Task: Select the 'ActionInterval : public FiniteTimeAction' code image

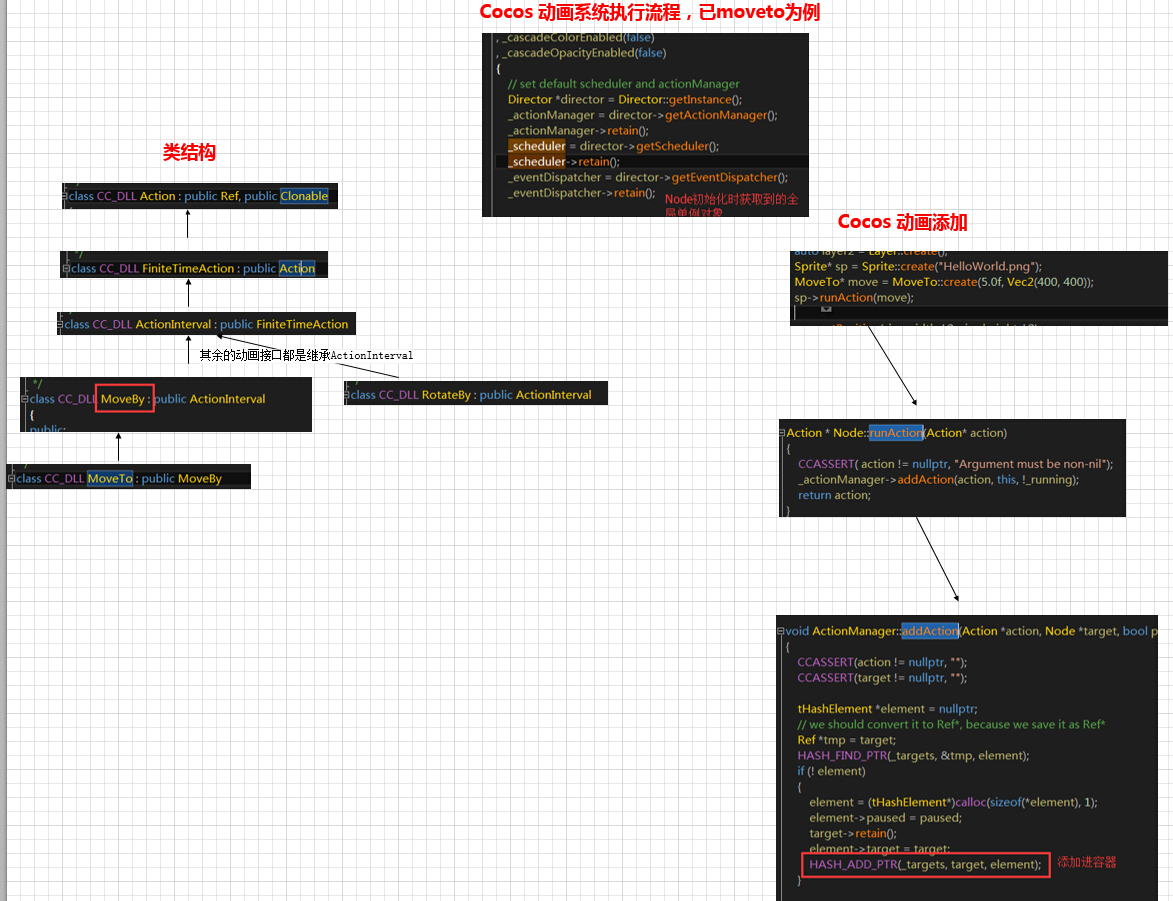Action: point(206,323)
